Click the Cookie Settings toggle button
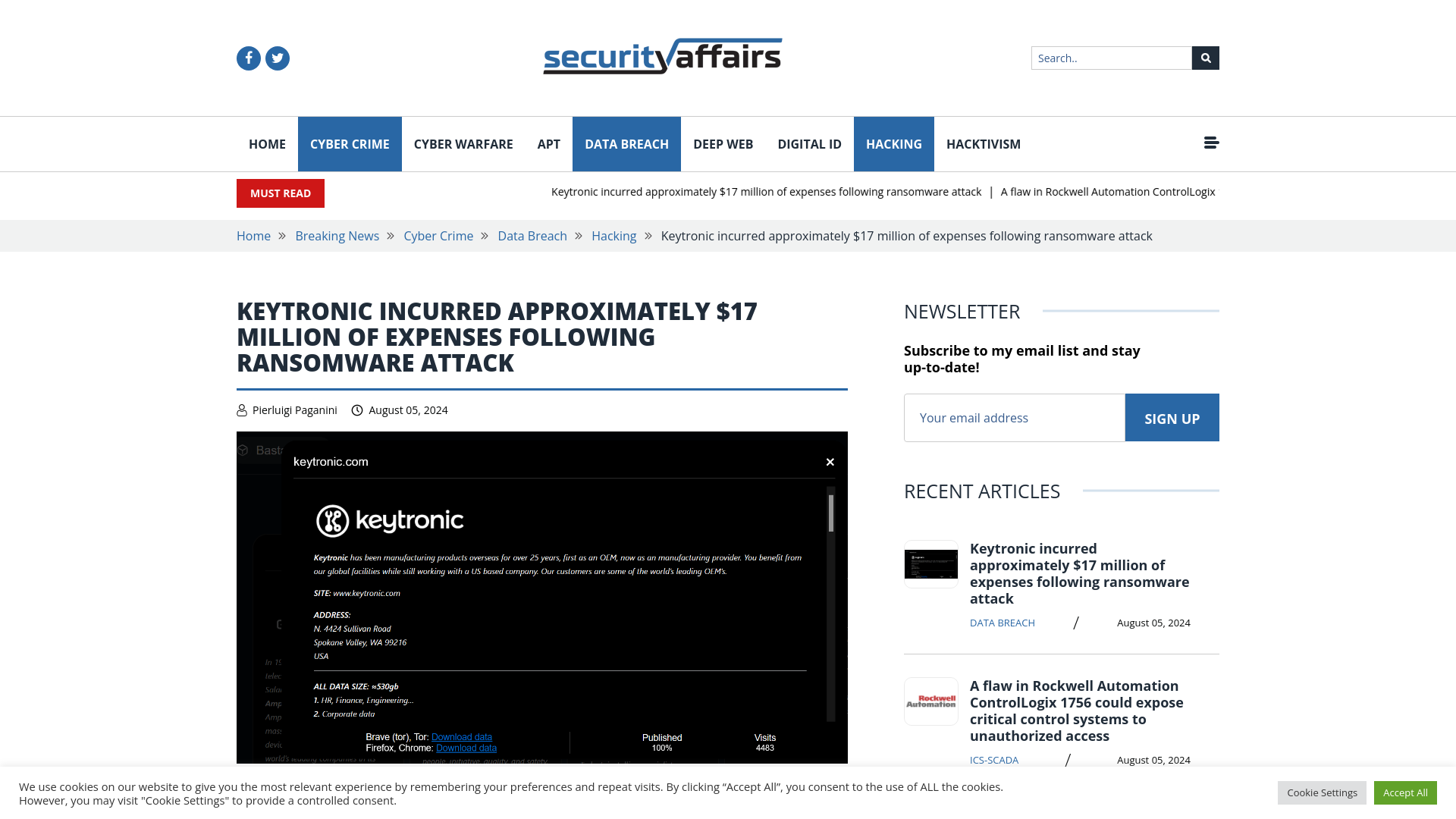Screen dimensions: 1456x819 [1322, 792]
